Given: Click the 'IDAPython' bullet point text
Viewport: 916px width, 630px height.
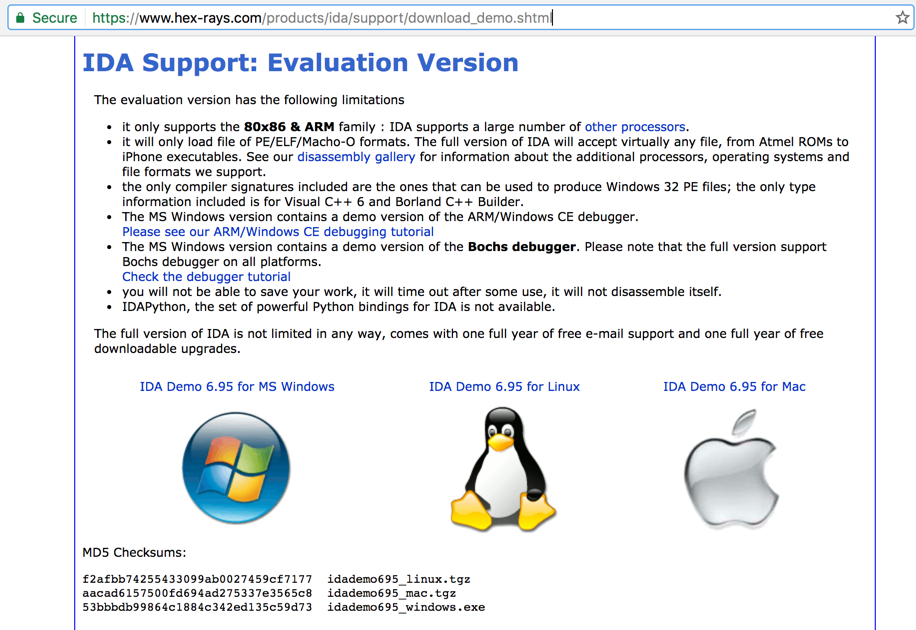Looking at the screenshot, I should [x=338, y=307].
